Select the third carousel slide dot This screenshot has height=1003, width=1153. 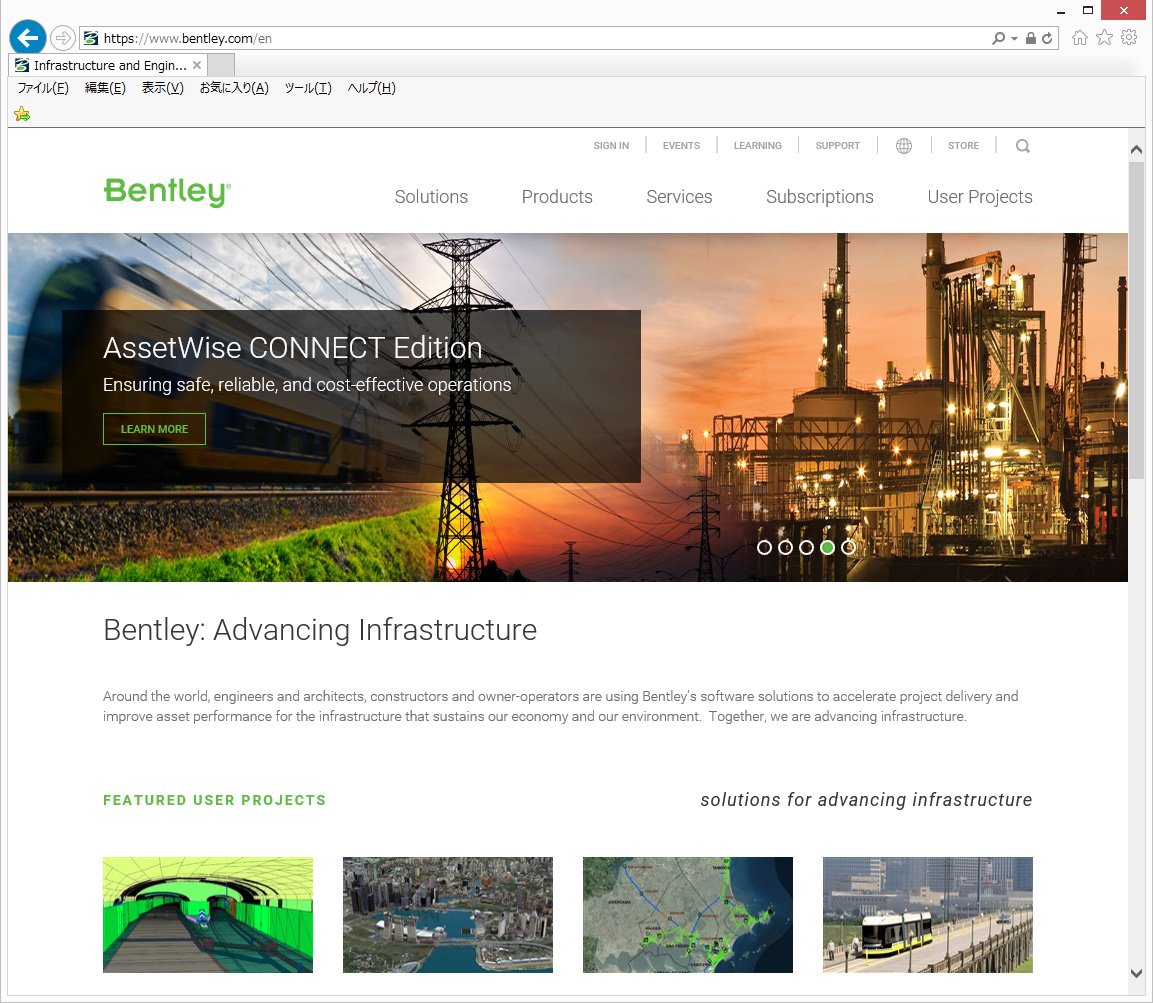pos(806,547)
